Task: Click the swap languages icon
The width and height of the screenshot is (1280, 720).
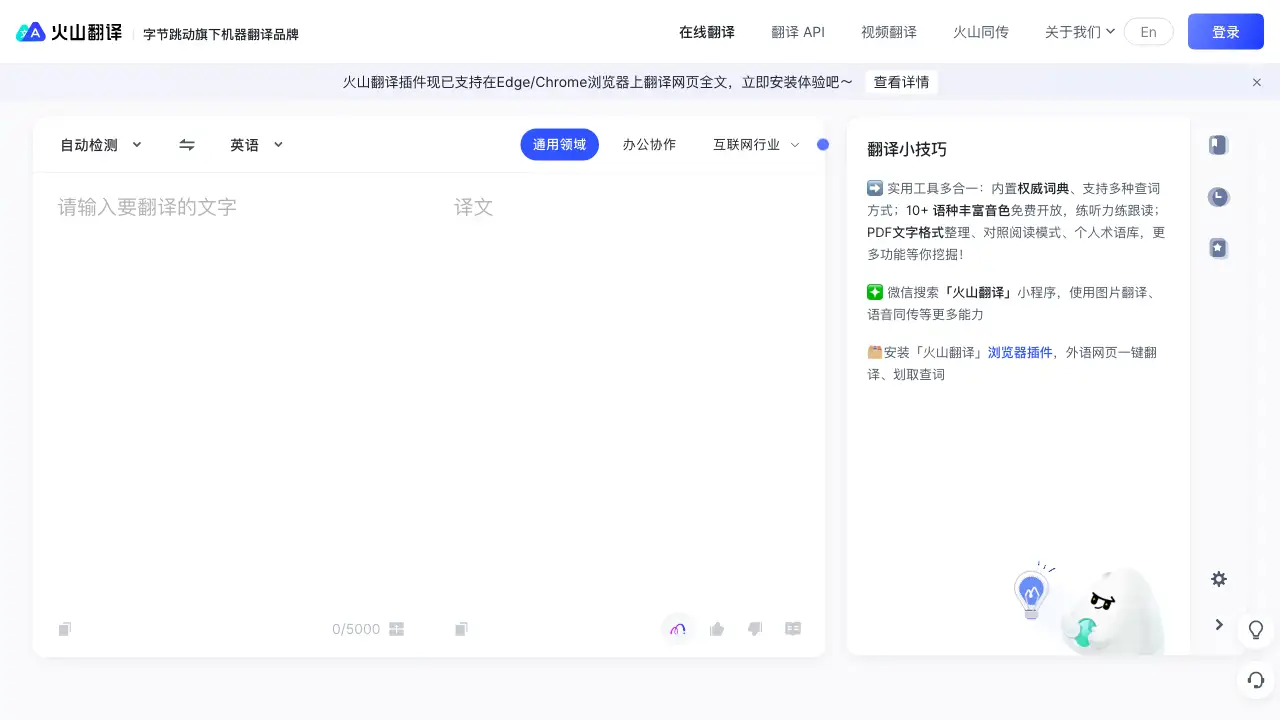Action: [186, 144]
